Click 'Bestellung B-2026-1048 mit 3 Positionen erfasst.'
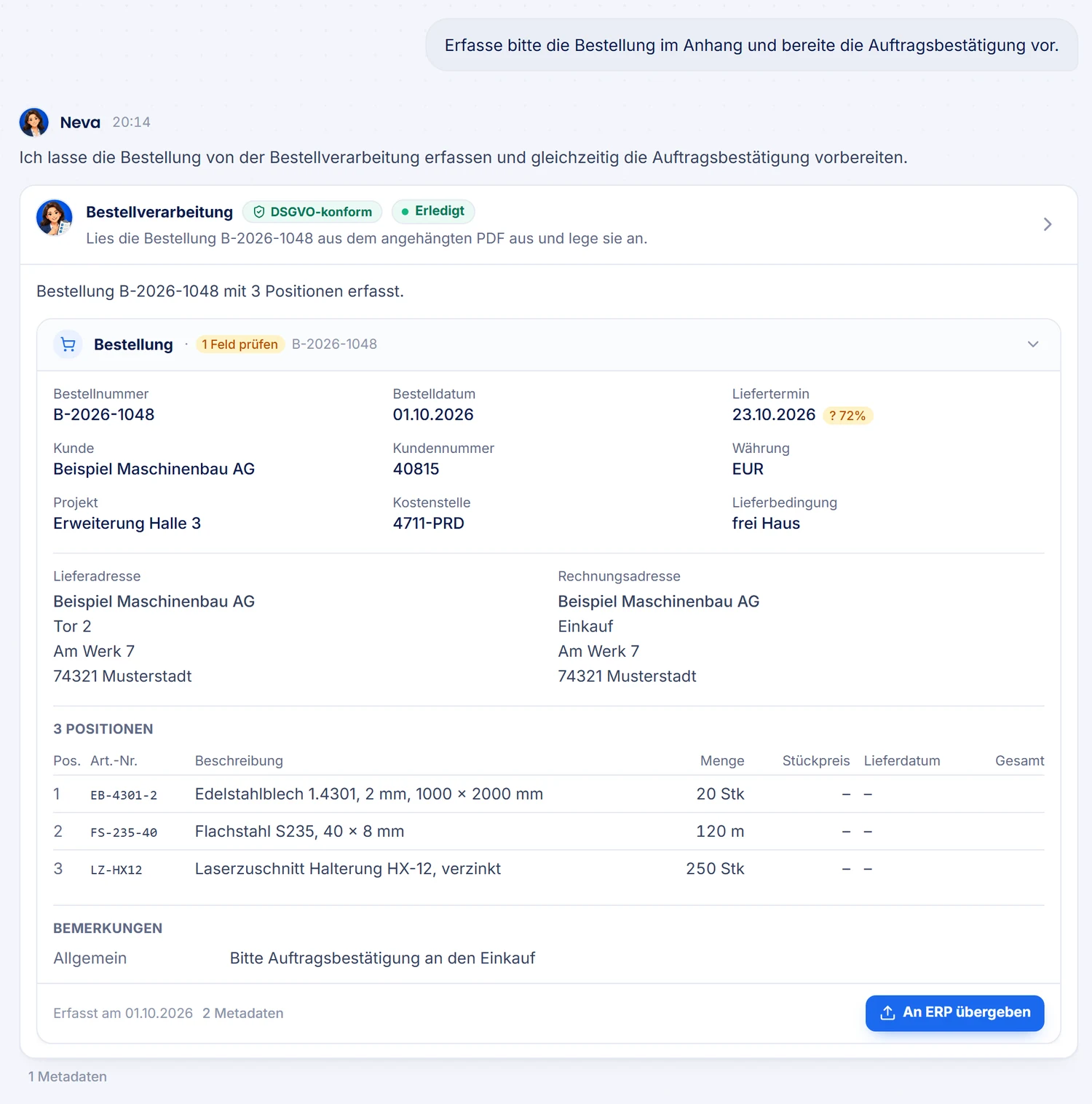The height and width of the screenshot is (1104, 1092). pos(220,291)
